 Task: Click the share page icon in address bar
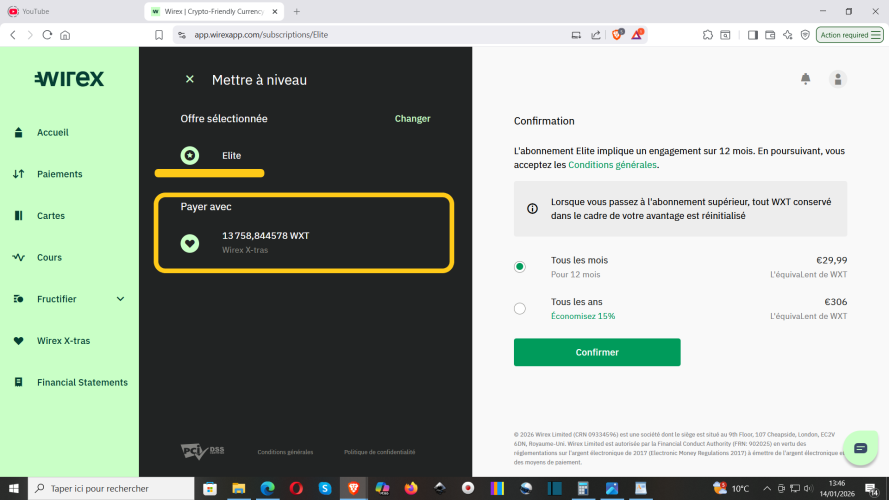(595, 35)
